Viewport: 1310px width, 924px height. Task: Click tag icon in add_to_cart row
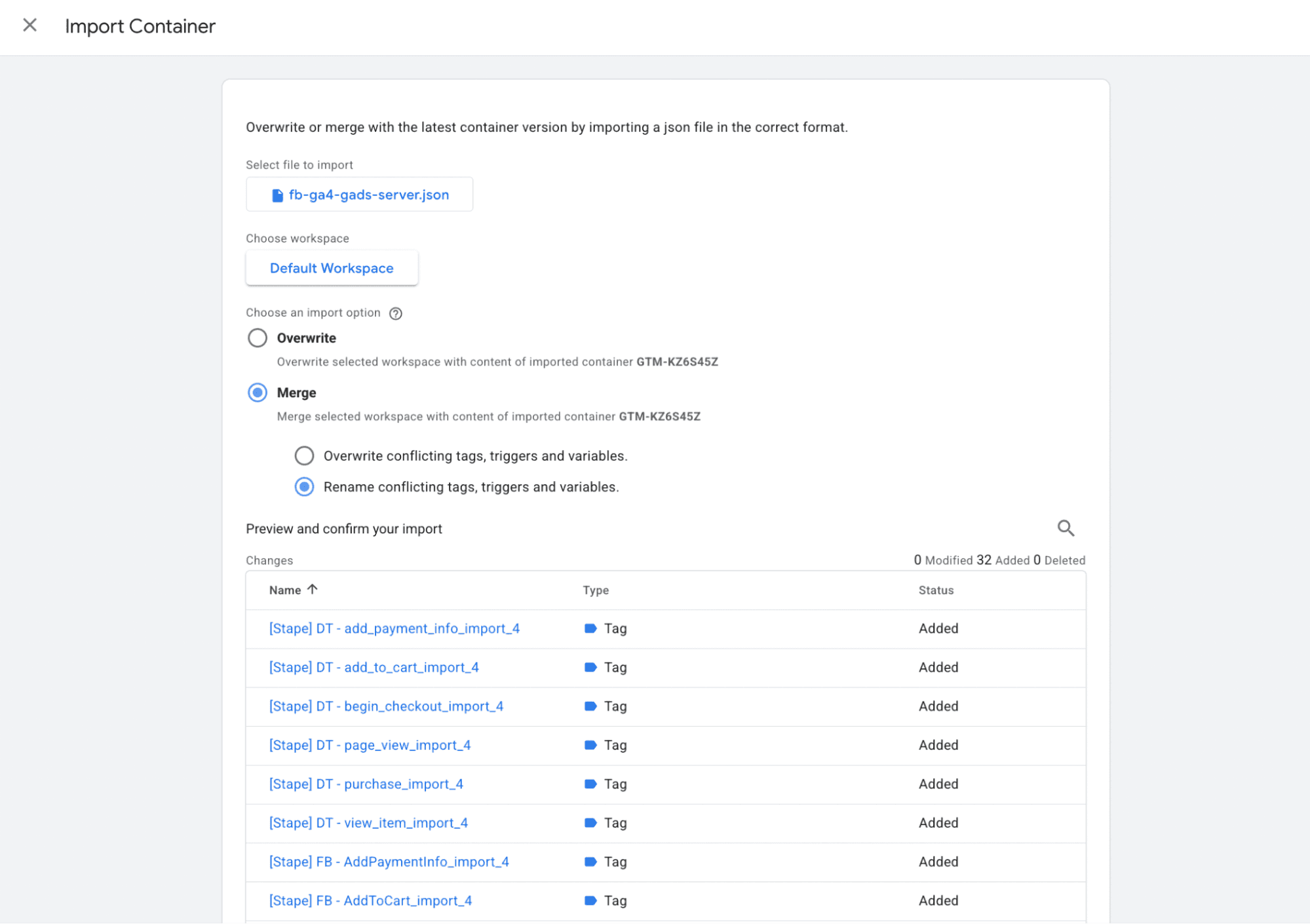(x=590, y=667)
